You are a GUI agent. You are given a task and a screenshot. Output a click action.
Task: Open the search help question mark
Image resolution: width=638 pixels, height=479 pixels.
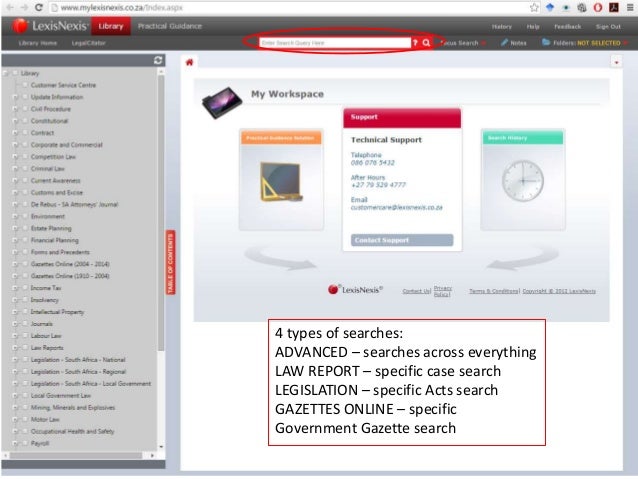[x=415, y=43]
